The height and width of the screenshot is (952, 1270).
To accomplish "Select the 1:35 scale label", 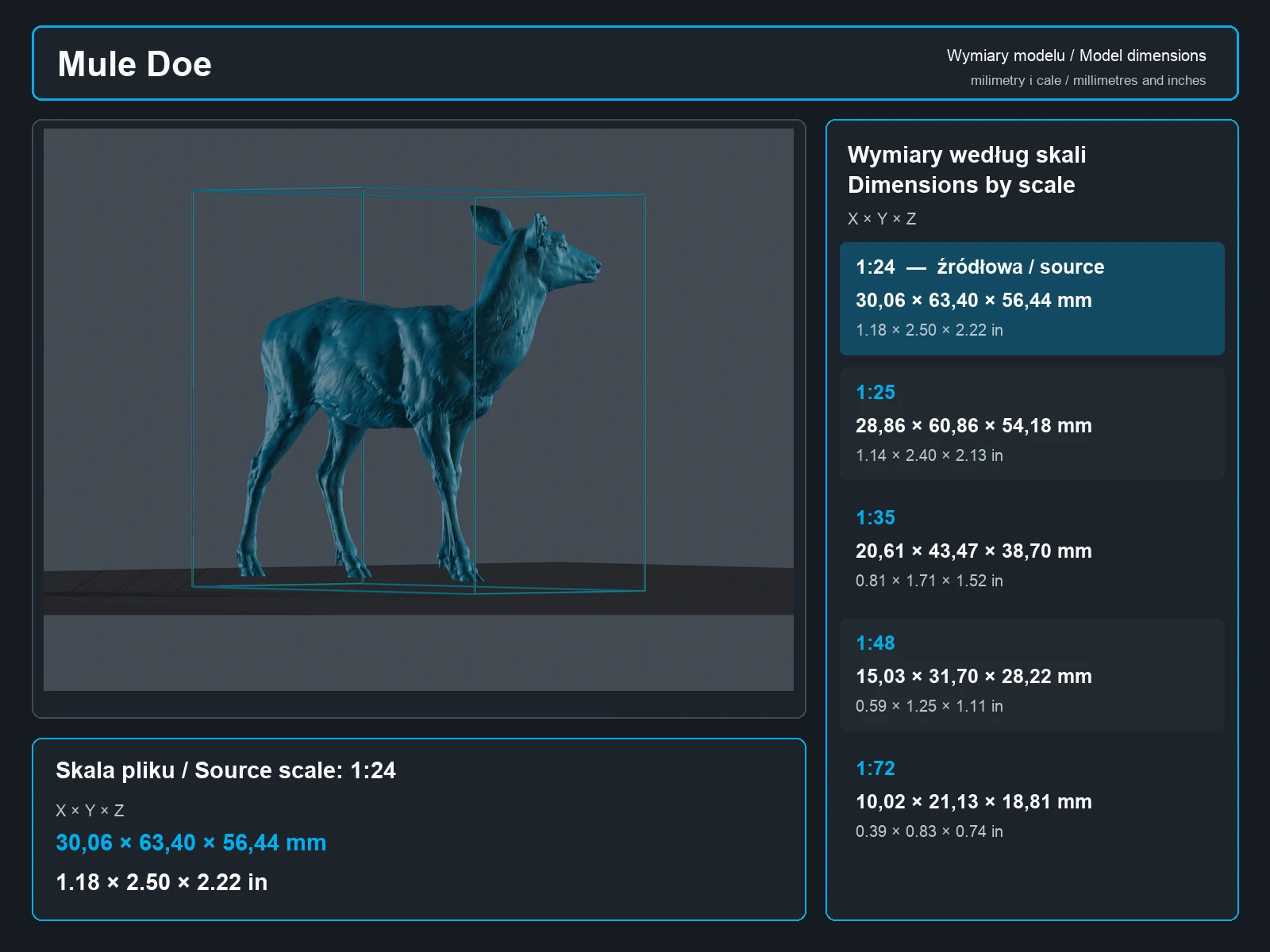I will 875,517.
